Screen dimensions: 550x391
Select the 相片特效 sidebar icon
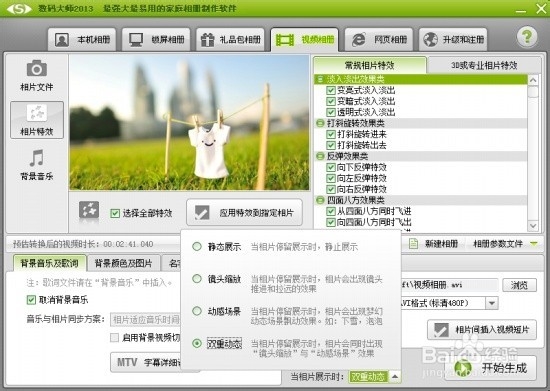click(37, 120)
